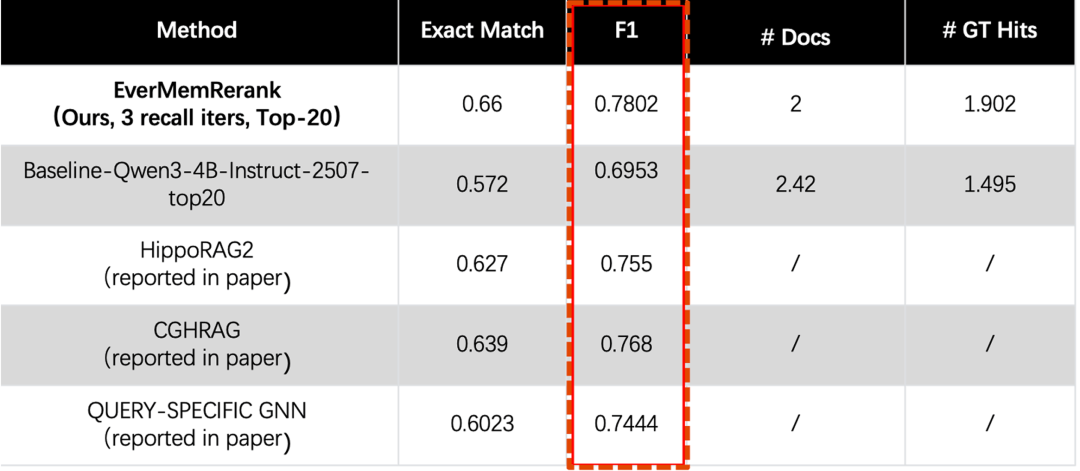Click the QUERY-SPECIFIC GNN method cell
This screenshot has width=1080, height=471.
pos(196,424)
